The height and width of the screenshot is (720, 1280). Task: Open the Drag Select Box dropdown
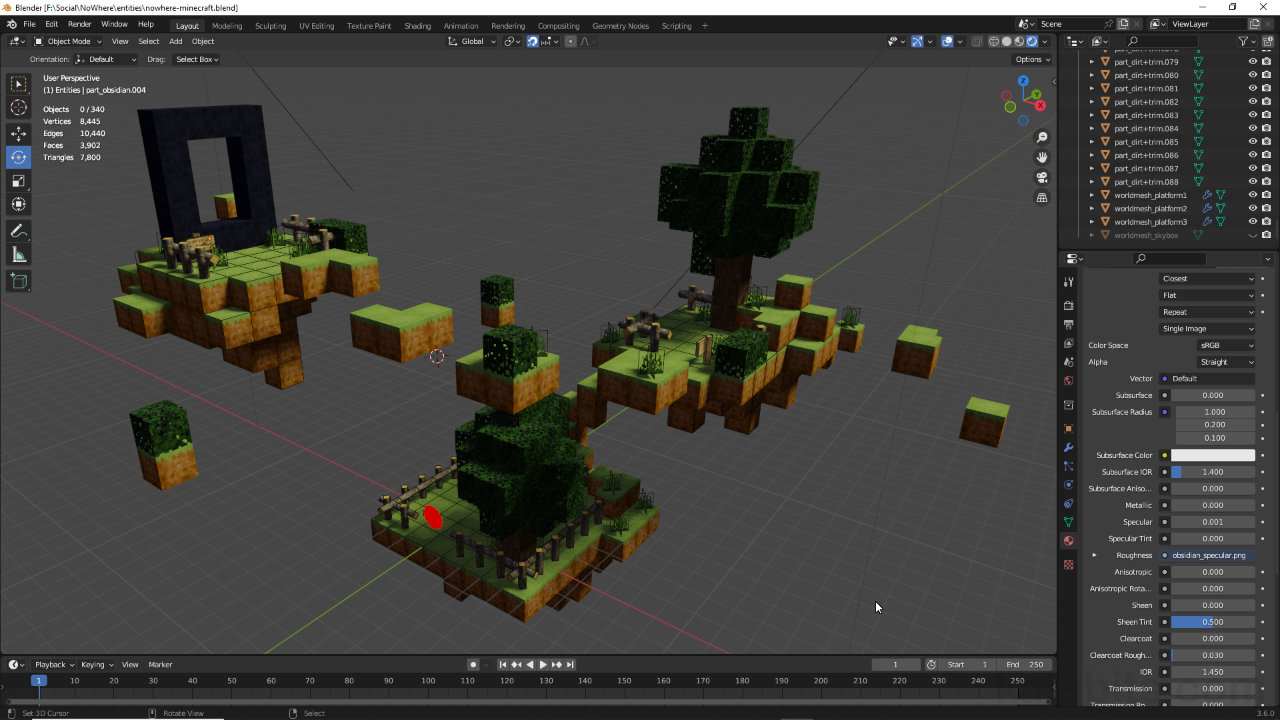click(x=196, y=59)
